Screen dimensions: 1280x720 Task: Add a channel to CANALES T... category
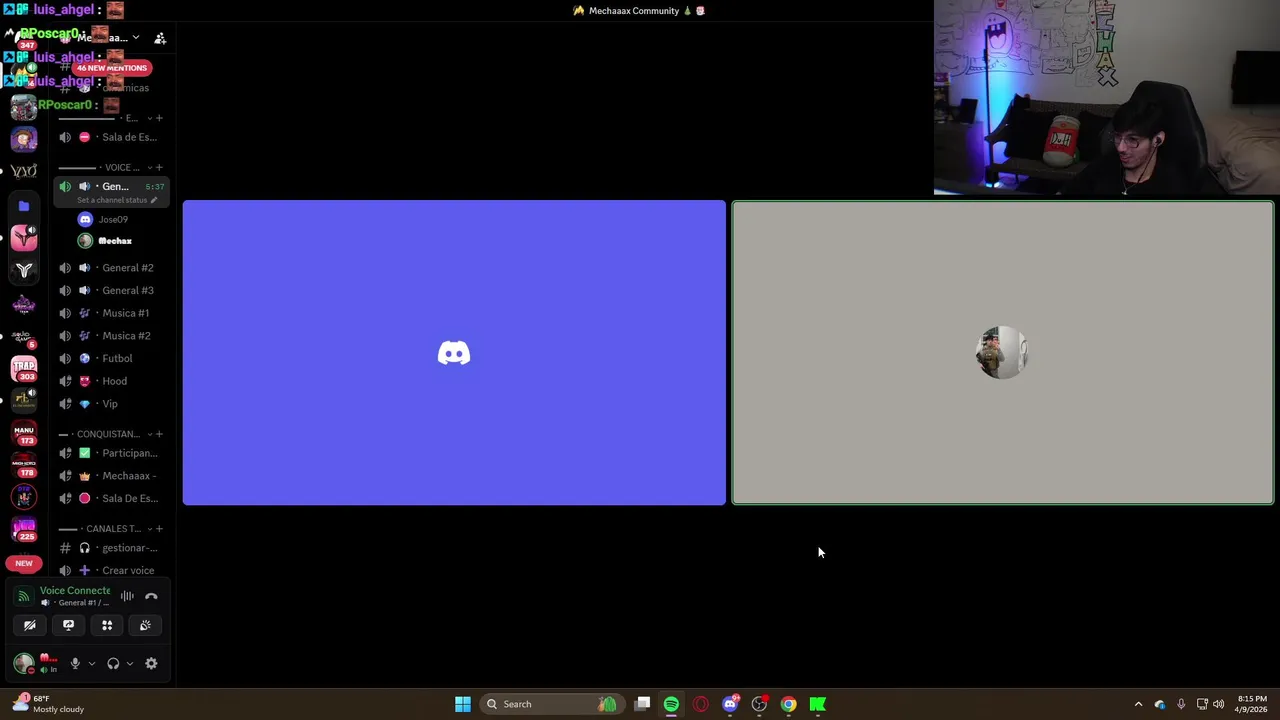click(159, 528)
